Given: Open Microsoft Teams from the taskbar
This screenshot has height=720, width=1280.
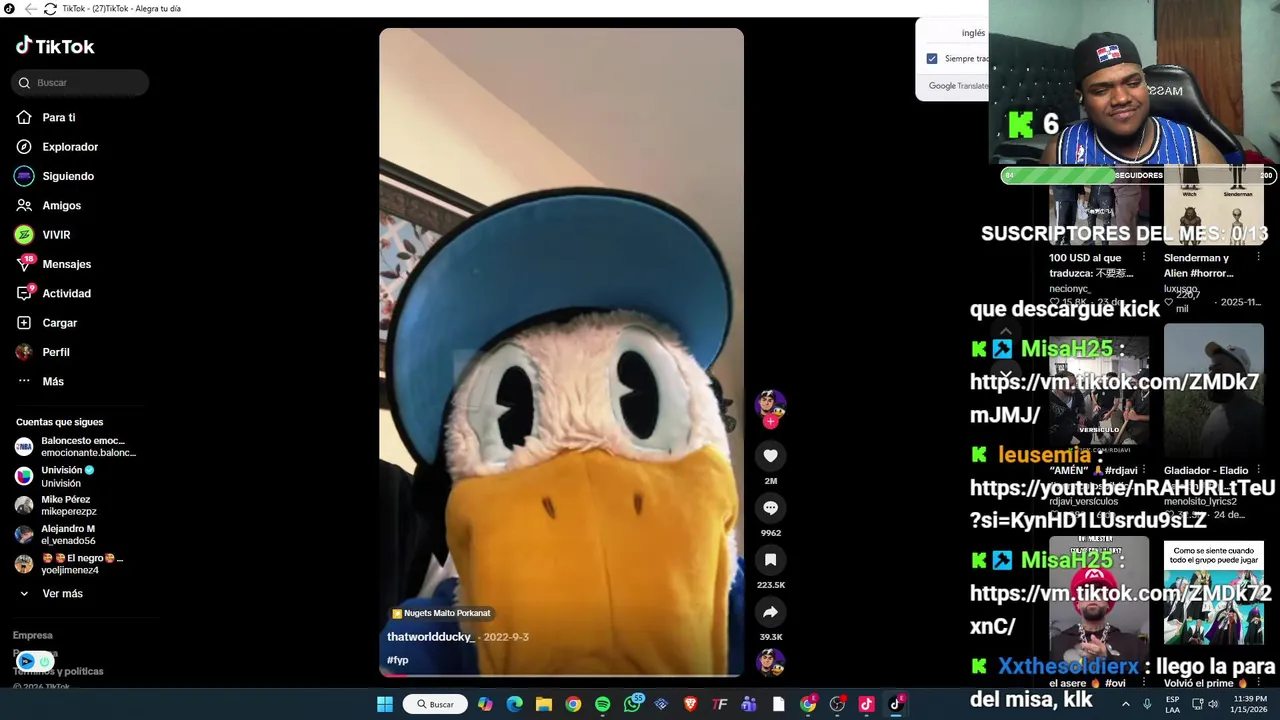Looking at the screenshot, I should tap(749, 704).
